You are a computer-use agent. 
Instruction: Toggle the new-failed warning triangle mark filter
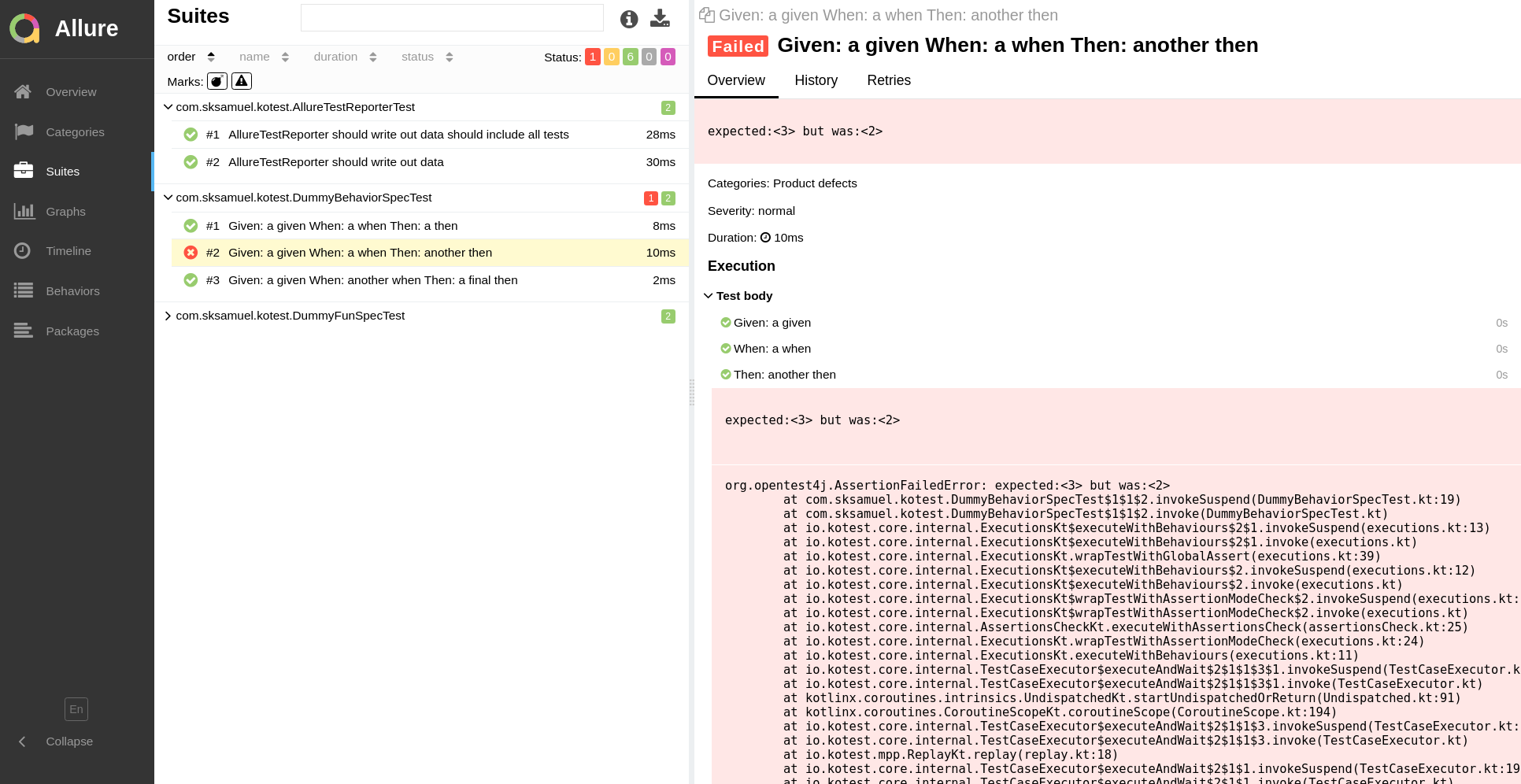click(242, 81)
